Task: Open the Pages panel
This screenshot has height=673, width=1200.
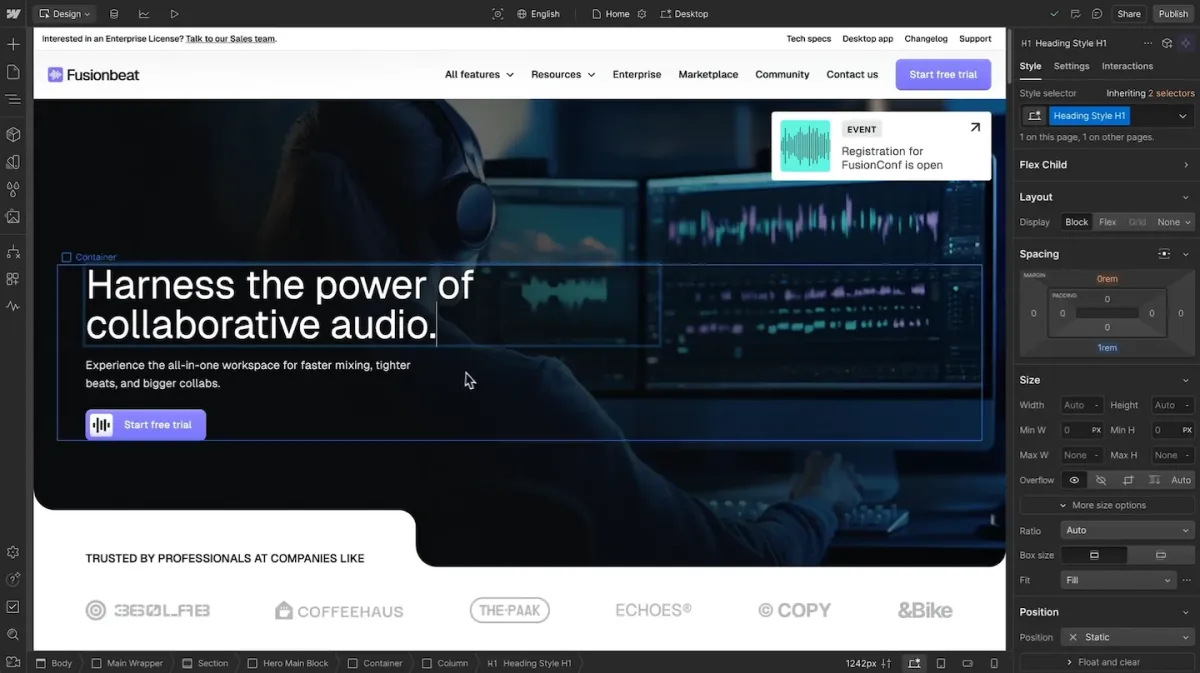Action: [13, 71]
